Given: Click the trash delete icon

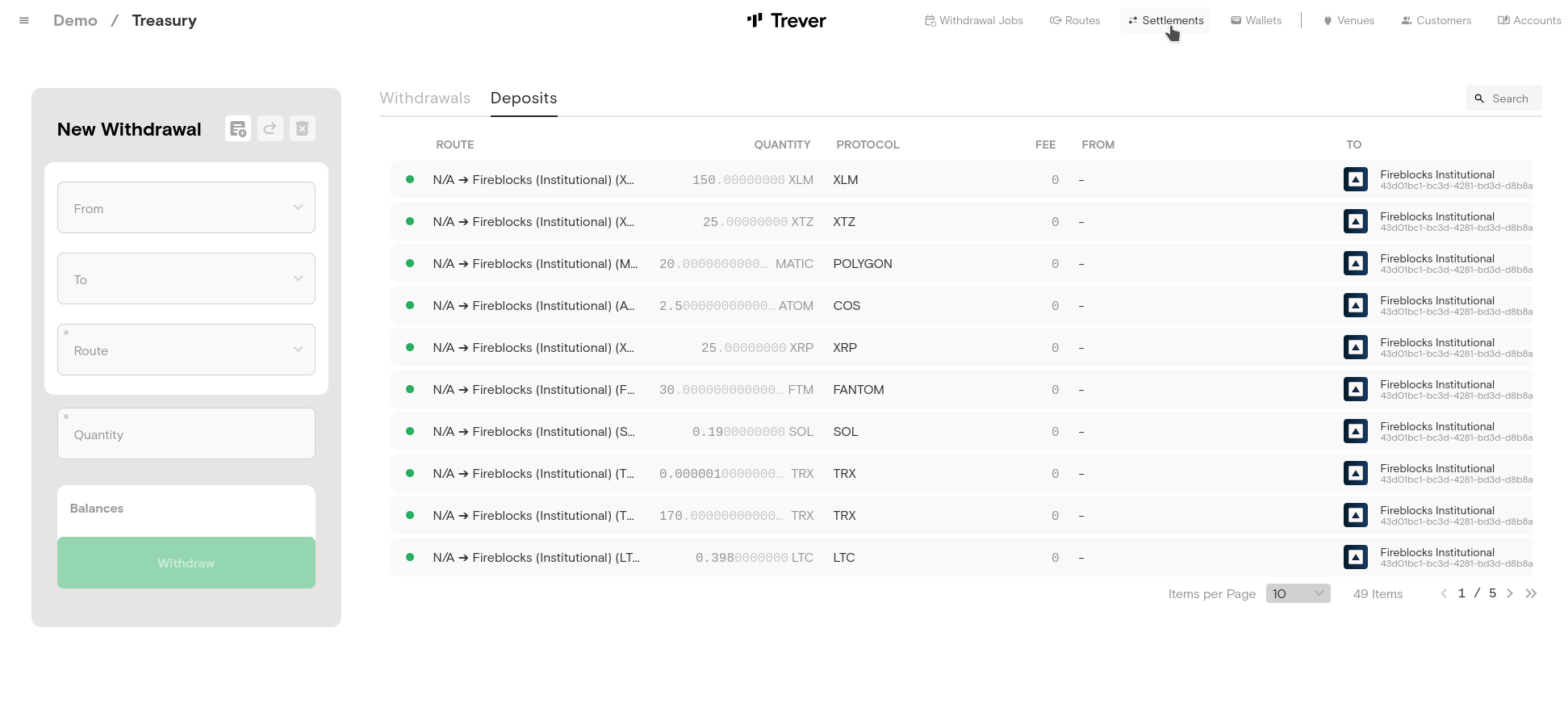Looking at the screenshot, I should [x=303, y=128].
